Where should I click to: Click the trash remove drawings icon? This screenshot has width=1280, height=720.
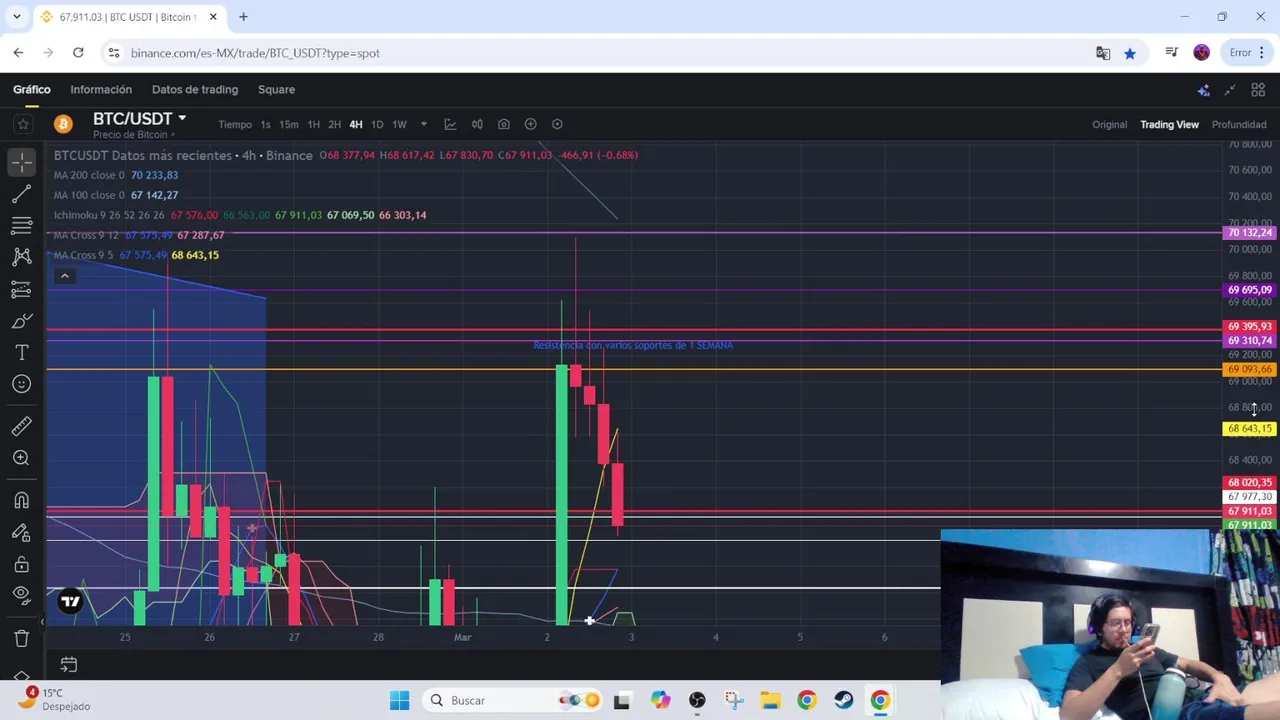(21, 638)
